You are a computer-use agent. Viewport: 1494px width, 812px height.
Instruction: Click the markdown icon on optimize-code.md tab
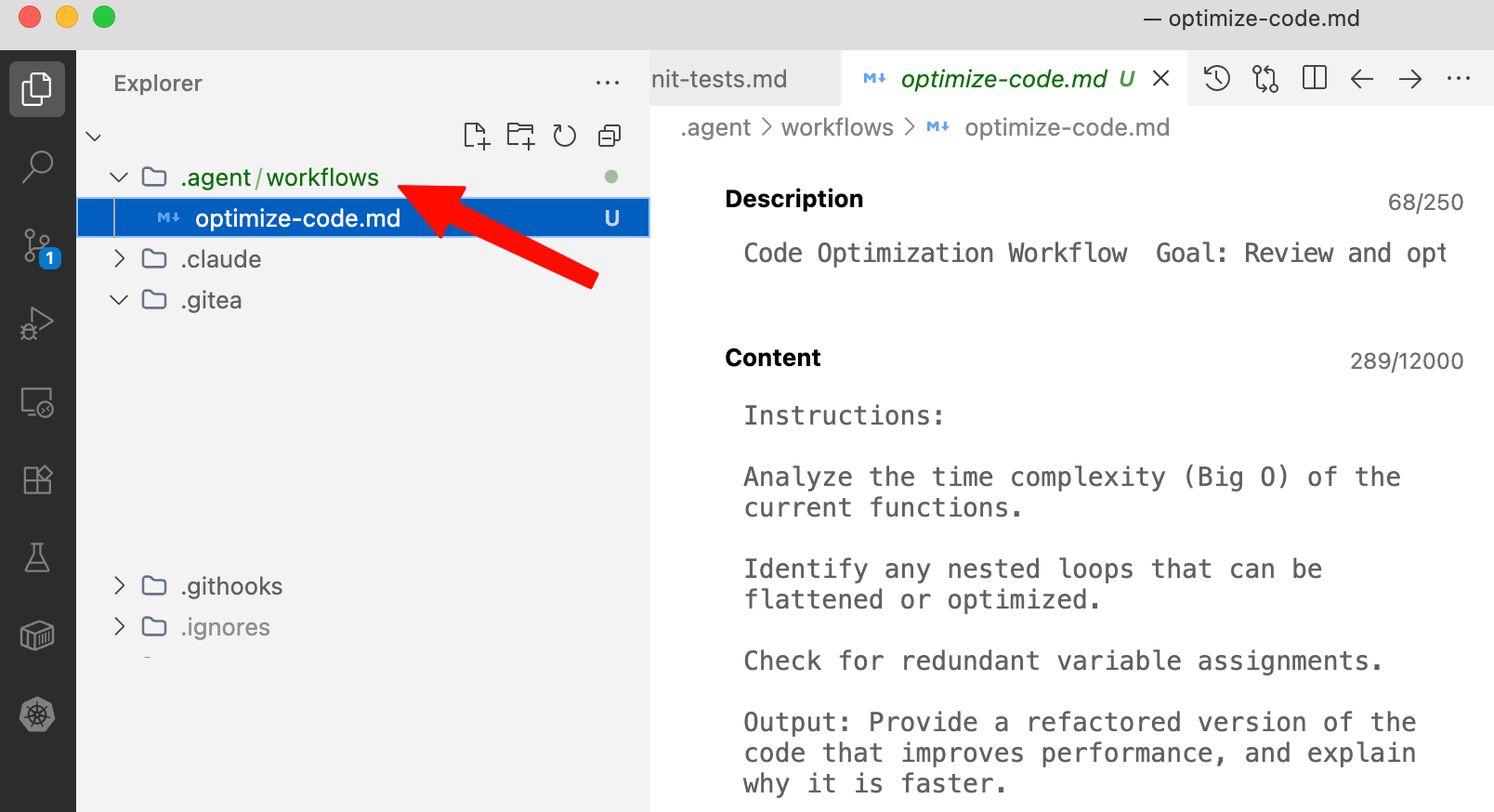coord(874,79)
